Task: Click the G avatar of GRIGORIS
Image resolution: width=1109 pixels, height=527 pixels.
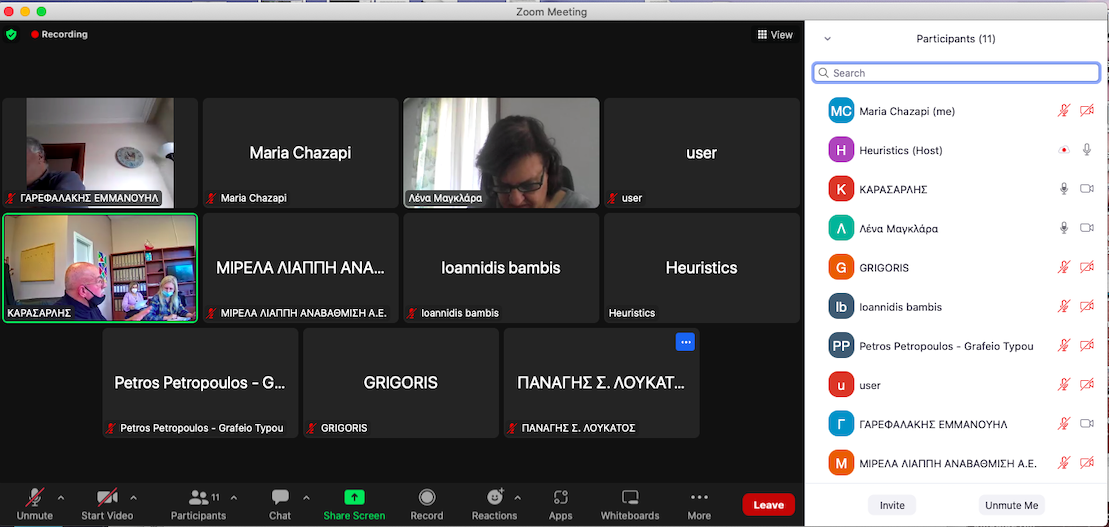Action: (842, 267)
